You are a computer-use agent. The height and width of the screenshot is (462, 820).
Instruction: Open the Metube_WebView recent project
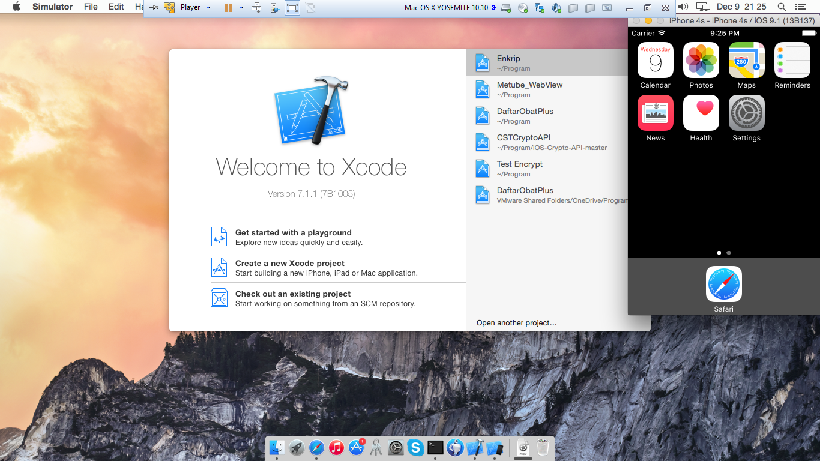[x=546, y=89]
